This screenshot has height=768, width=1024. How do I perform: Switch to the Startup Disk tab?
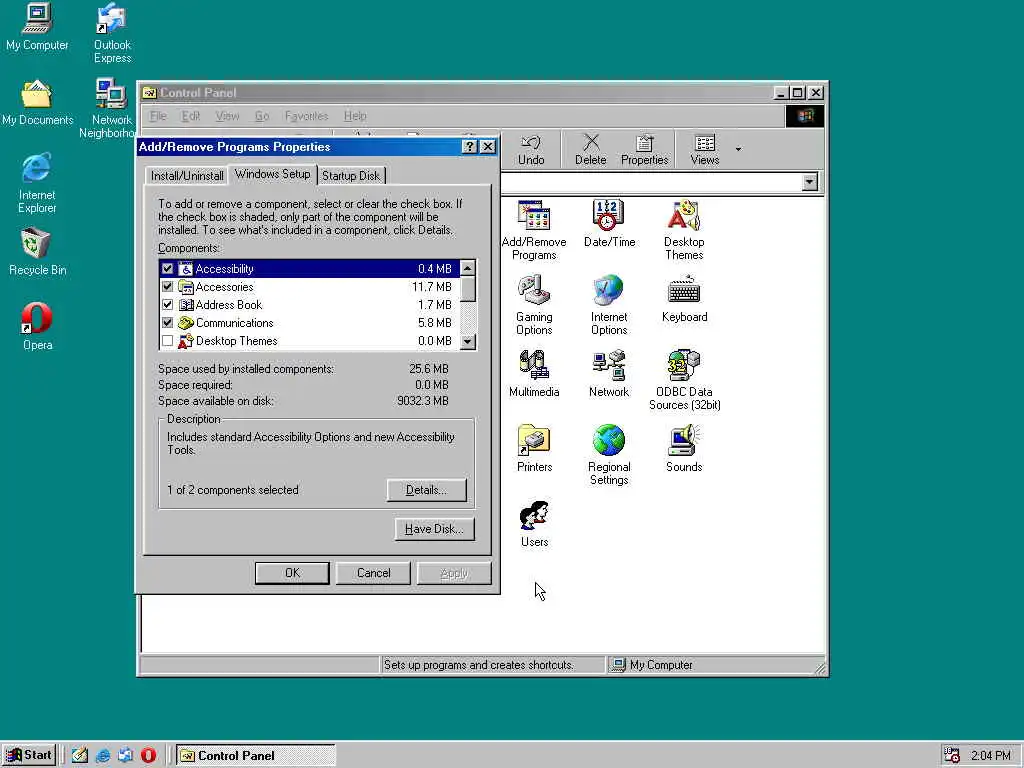point(351,176)
